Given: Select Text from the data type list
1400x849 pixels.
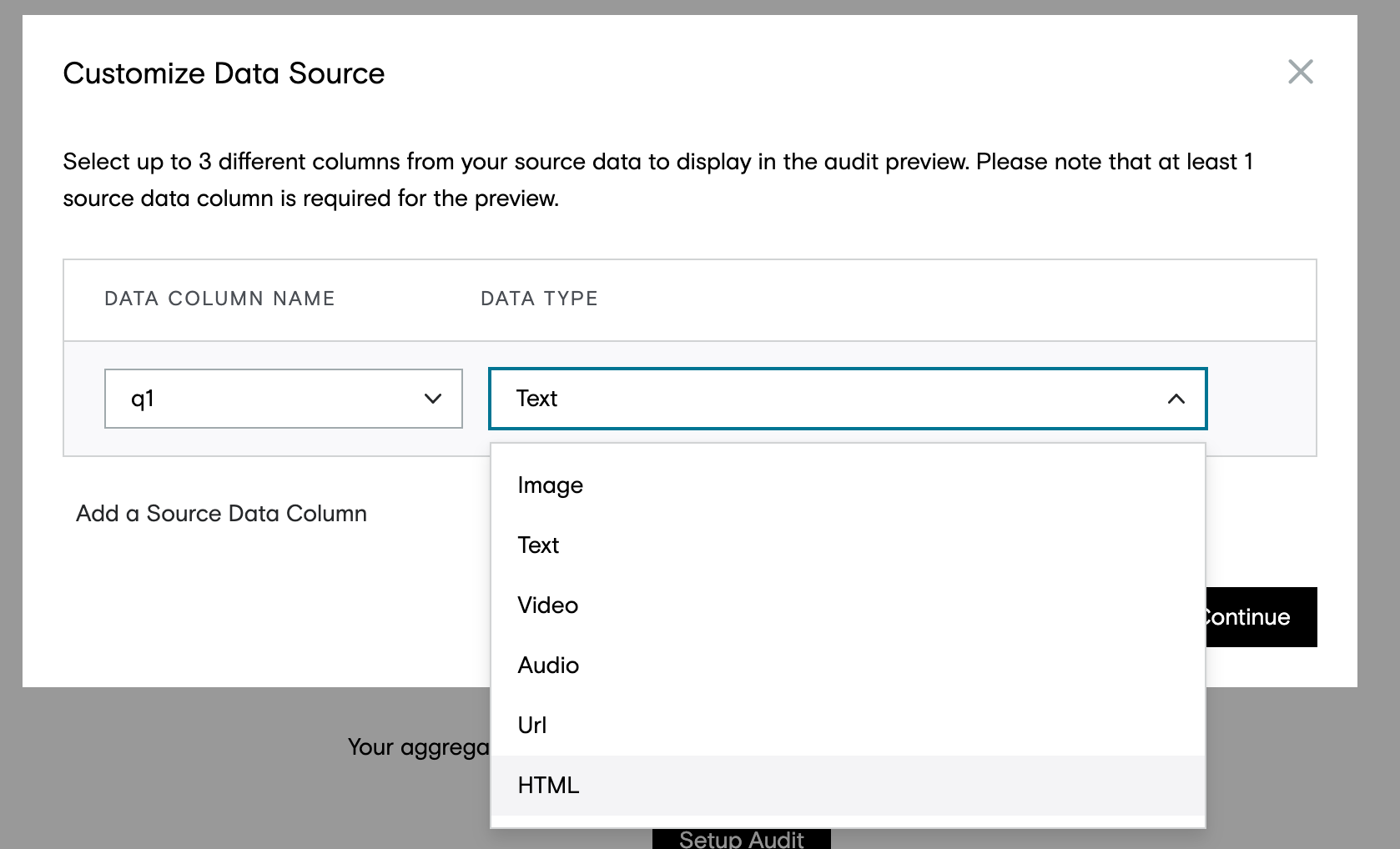Looking at the screenshot, I should pos(848,545).
